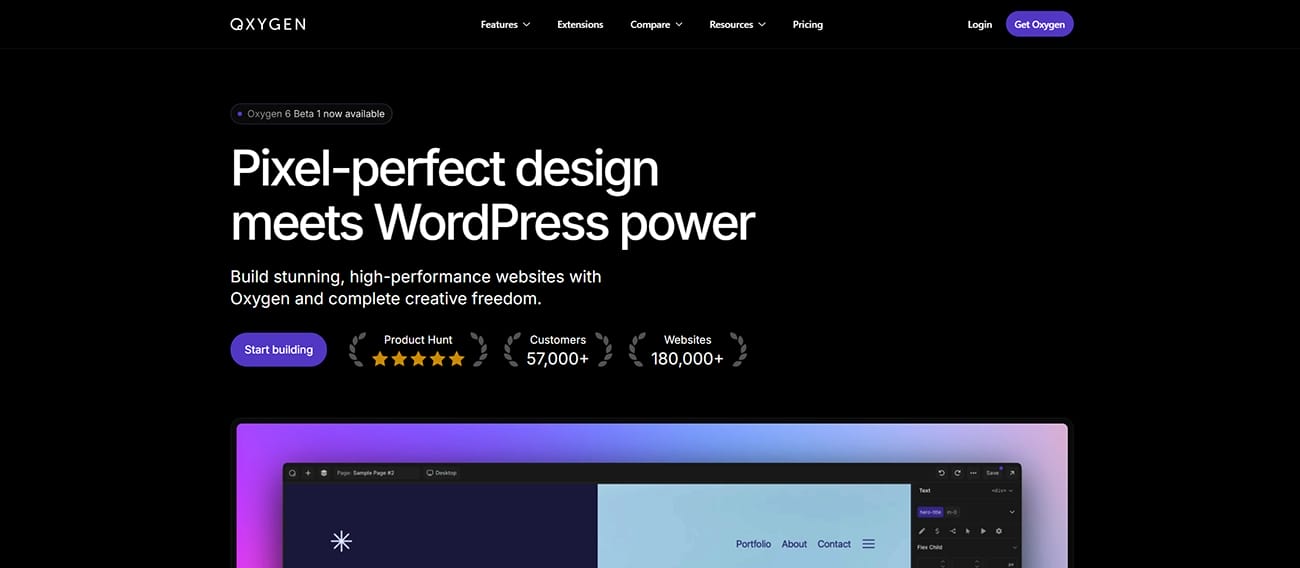Click the Save button in editor preview

point(993,473)
